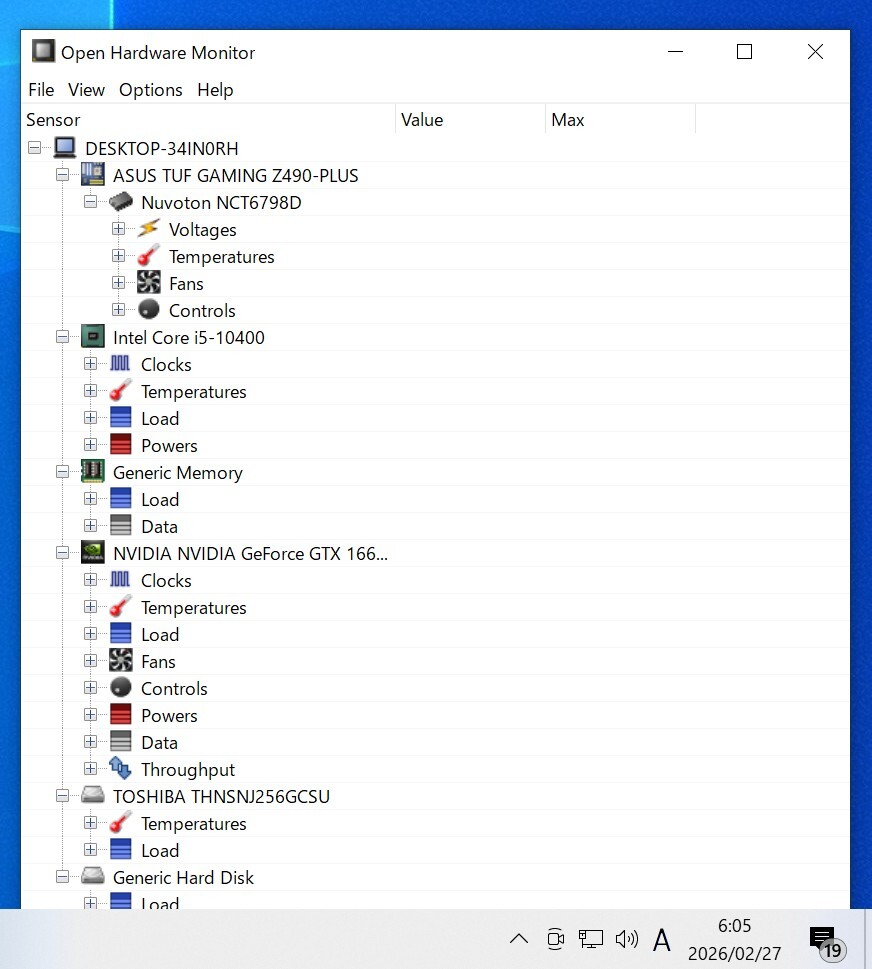Select the Controls row under Nuvoton NCT6798D

coord(436,310)
